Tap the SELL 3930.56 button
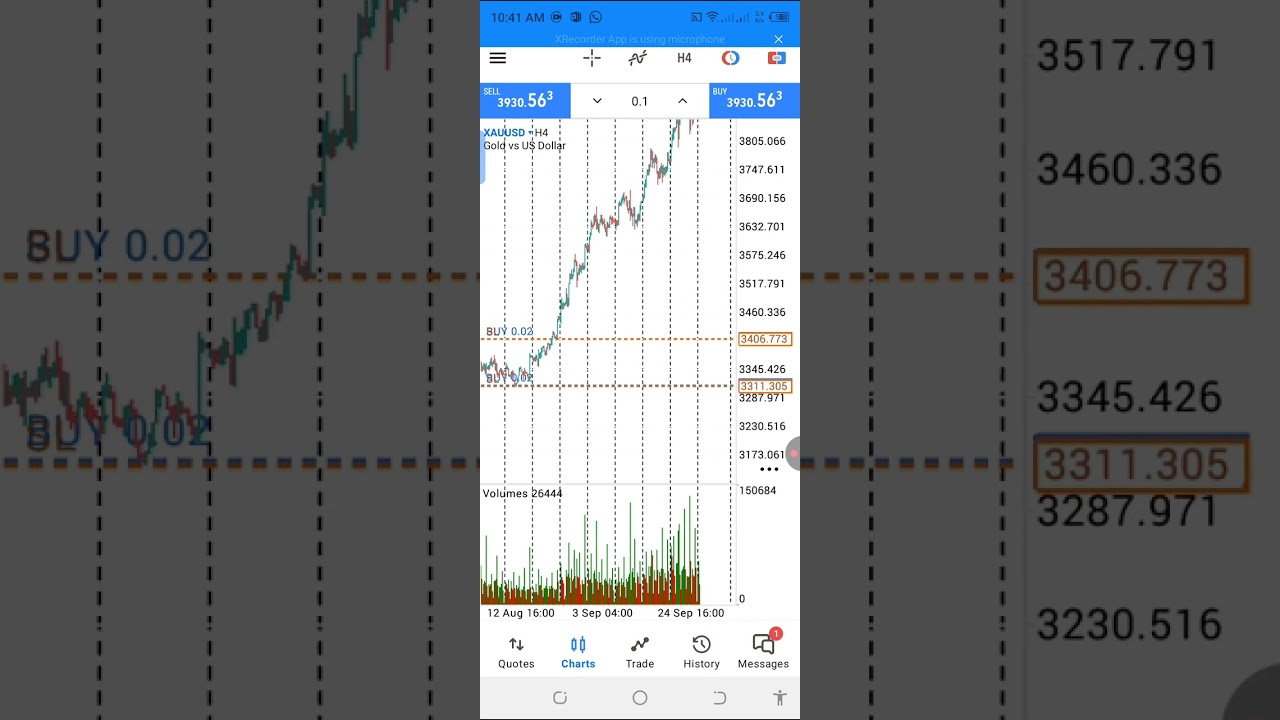1280x720 pixels. 525,100
